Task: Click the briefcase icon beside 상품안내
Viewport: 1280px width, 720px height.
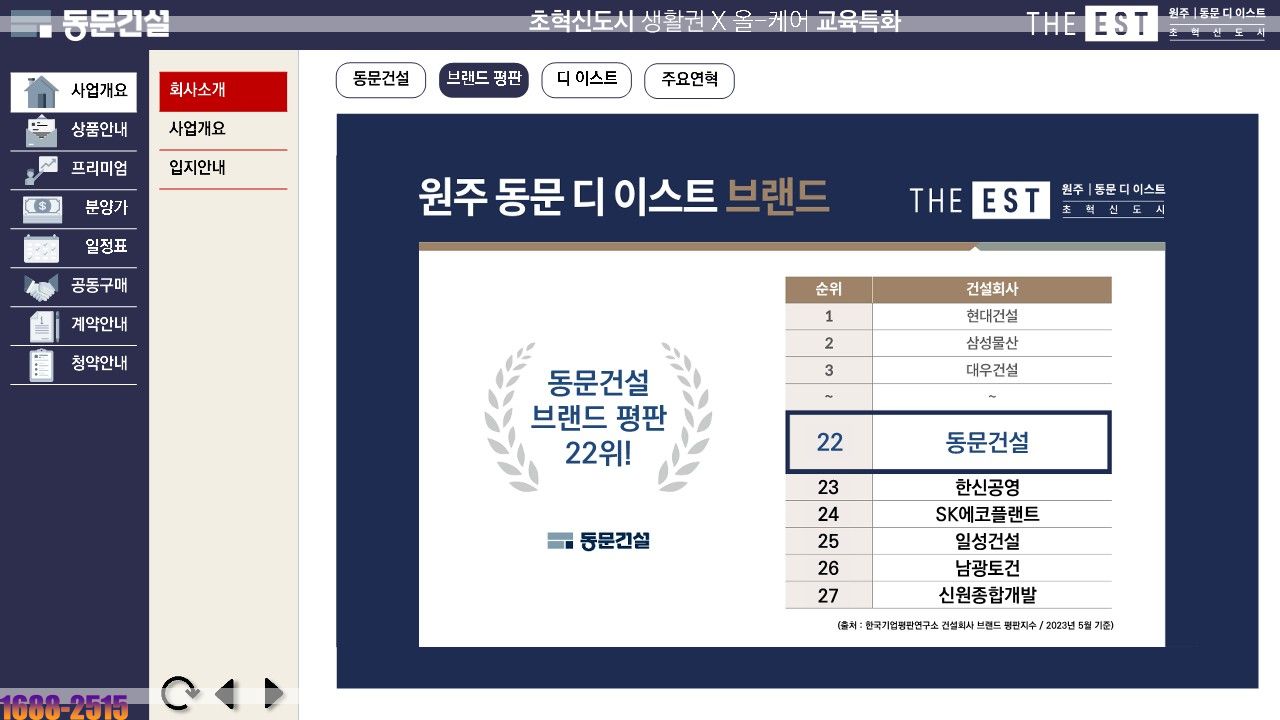Action: pyautogui.click(x=41, y=131)
